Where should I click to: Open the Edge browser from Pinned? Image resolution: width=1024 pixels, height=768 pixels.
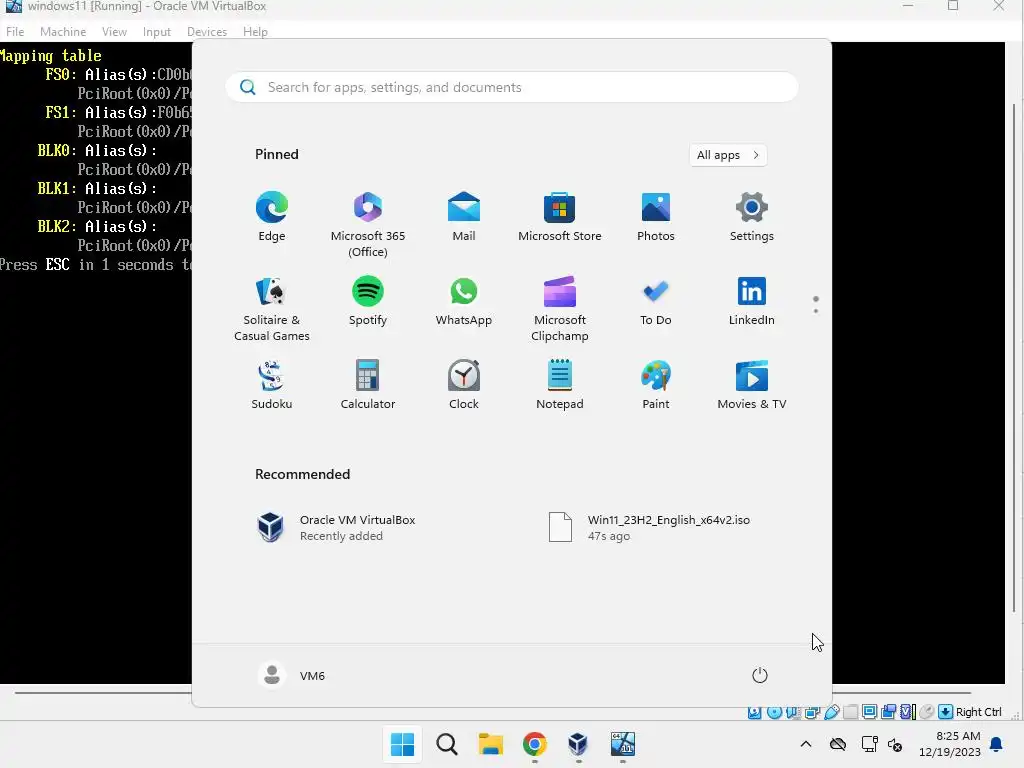pos(272,217)
